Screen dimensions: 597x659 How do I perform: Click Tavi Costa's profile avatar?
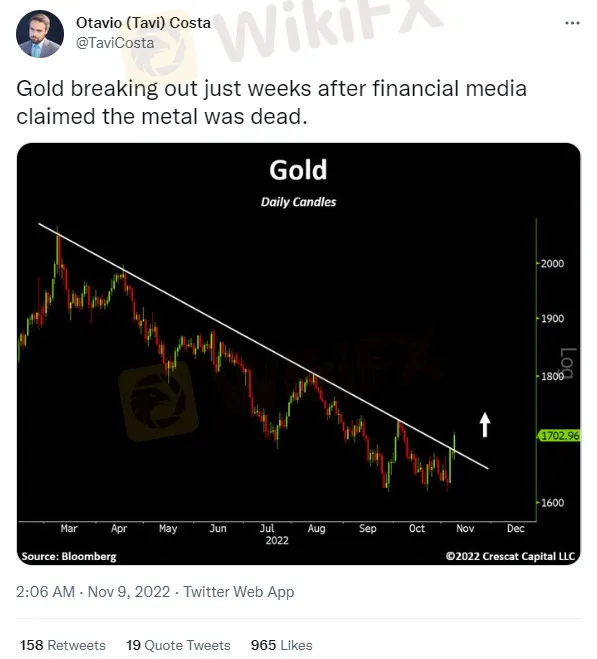click(40, 34)
